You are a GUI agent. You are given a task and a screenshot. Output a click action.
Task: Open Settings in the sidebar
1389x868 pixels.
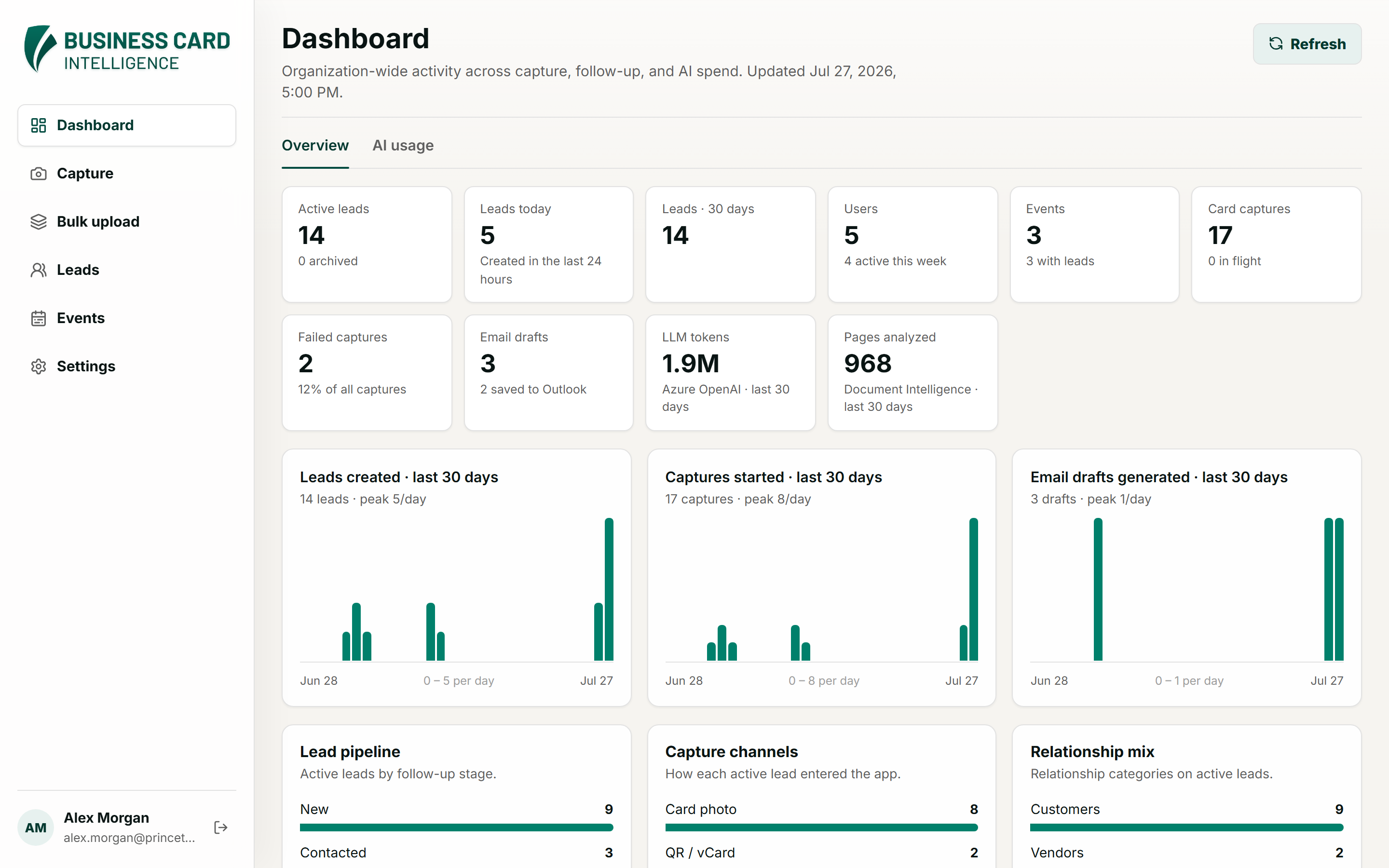tap(127, 366)
